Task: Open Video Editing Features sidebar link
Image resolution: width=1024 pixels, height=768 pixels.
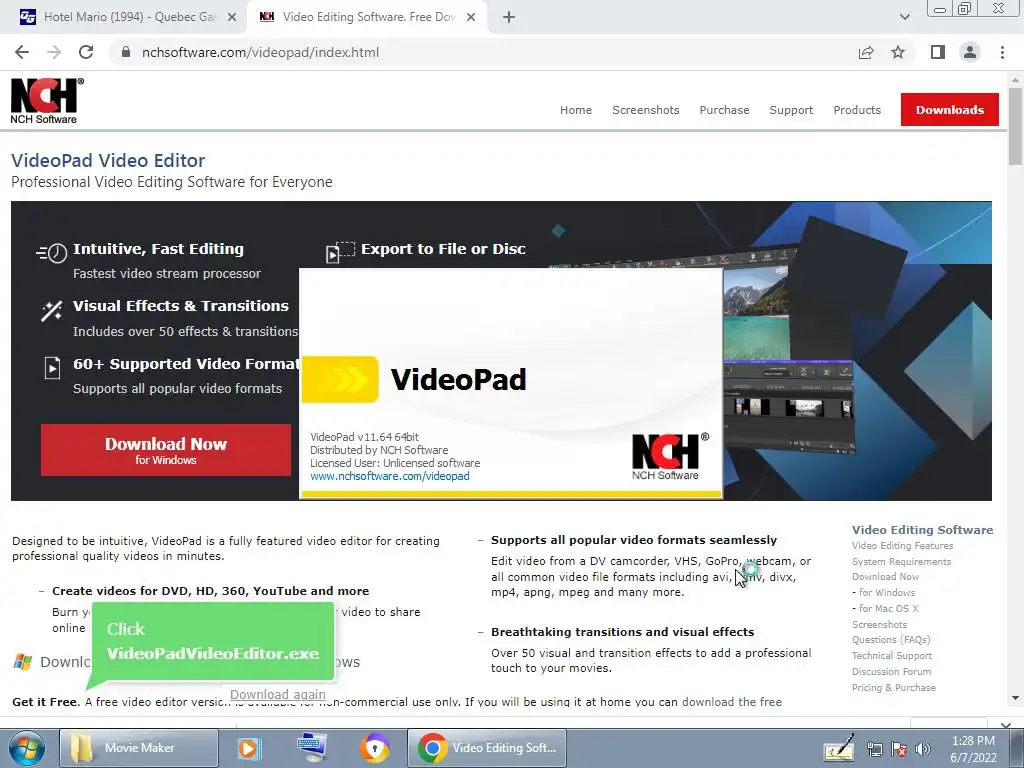Action: [x=902, y=545]
